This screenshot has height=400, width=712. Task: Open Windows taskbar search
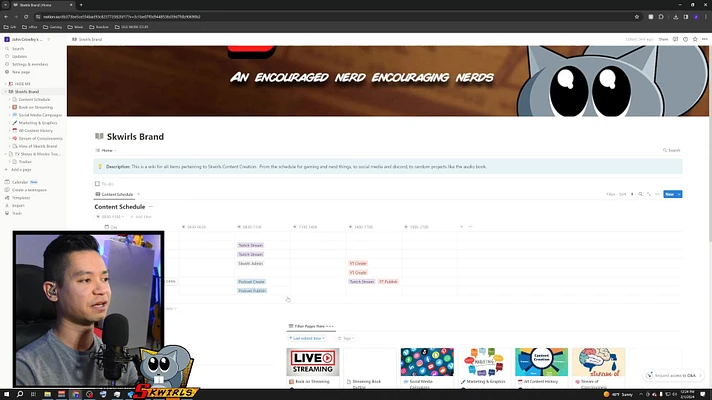[x=20, y=394]
